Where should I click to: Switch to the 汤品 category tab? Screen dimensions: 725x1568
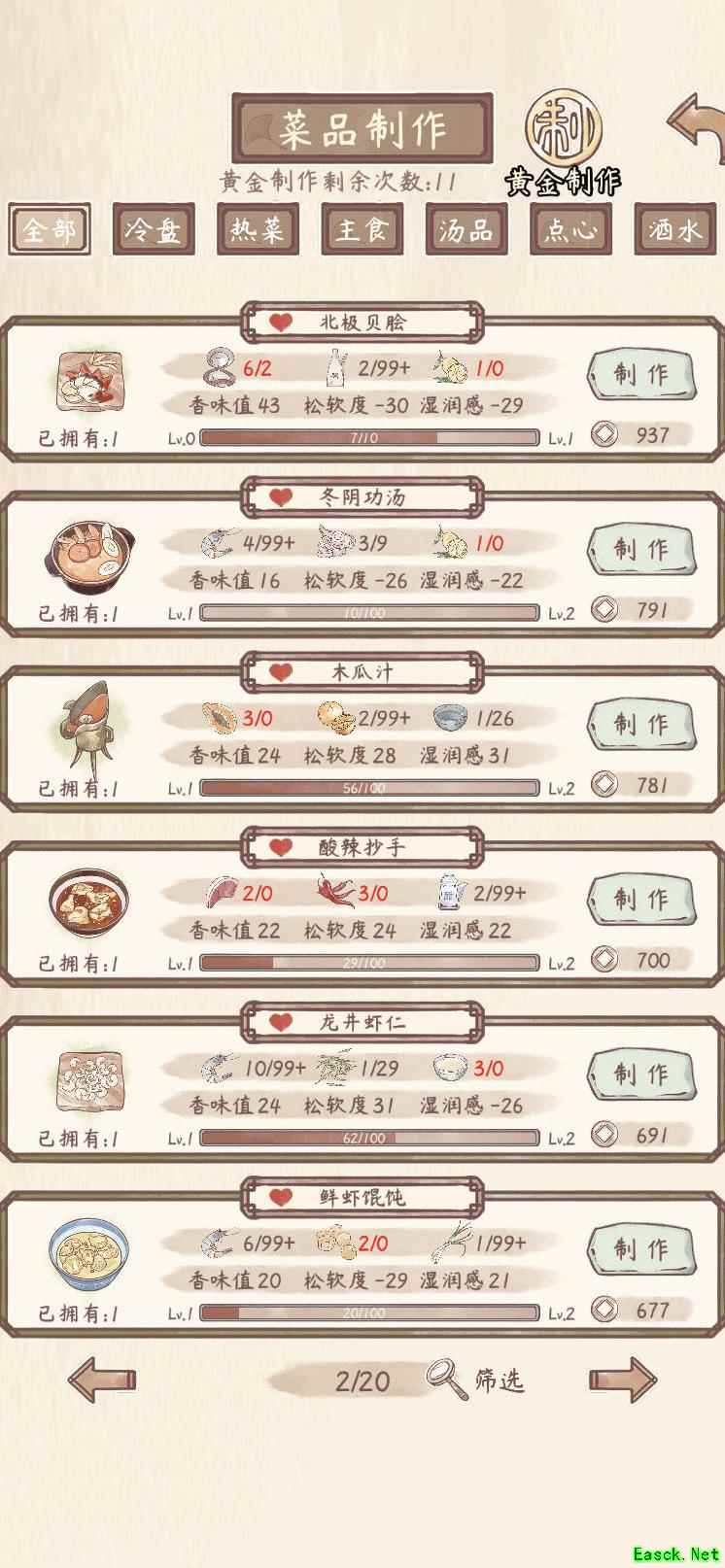pos(466,230)
